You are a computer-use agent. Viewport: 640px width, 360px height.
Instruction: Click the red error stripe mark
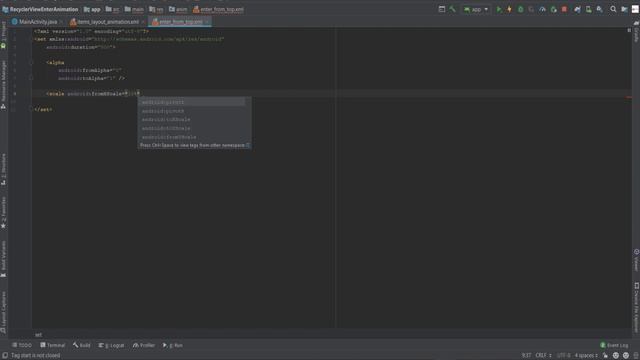pyautogui.click(x=629, y=97)
